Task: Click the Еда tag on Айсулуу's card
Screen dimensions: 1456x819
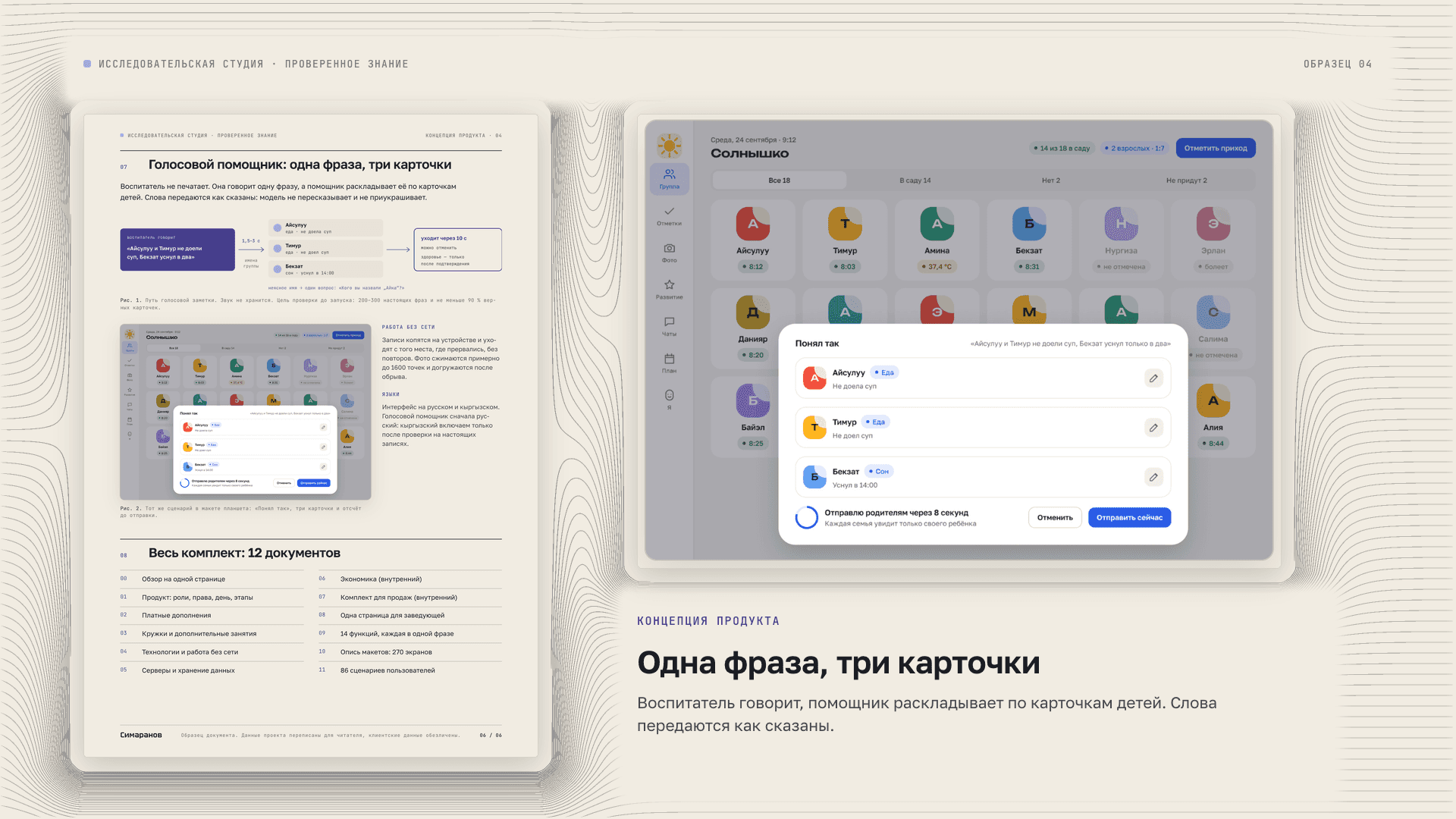Action: point(884,372)
